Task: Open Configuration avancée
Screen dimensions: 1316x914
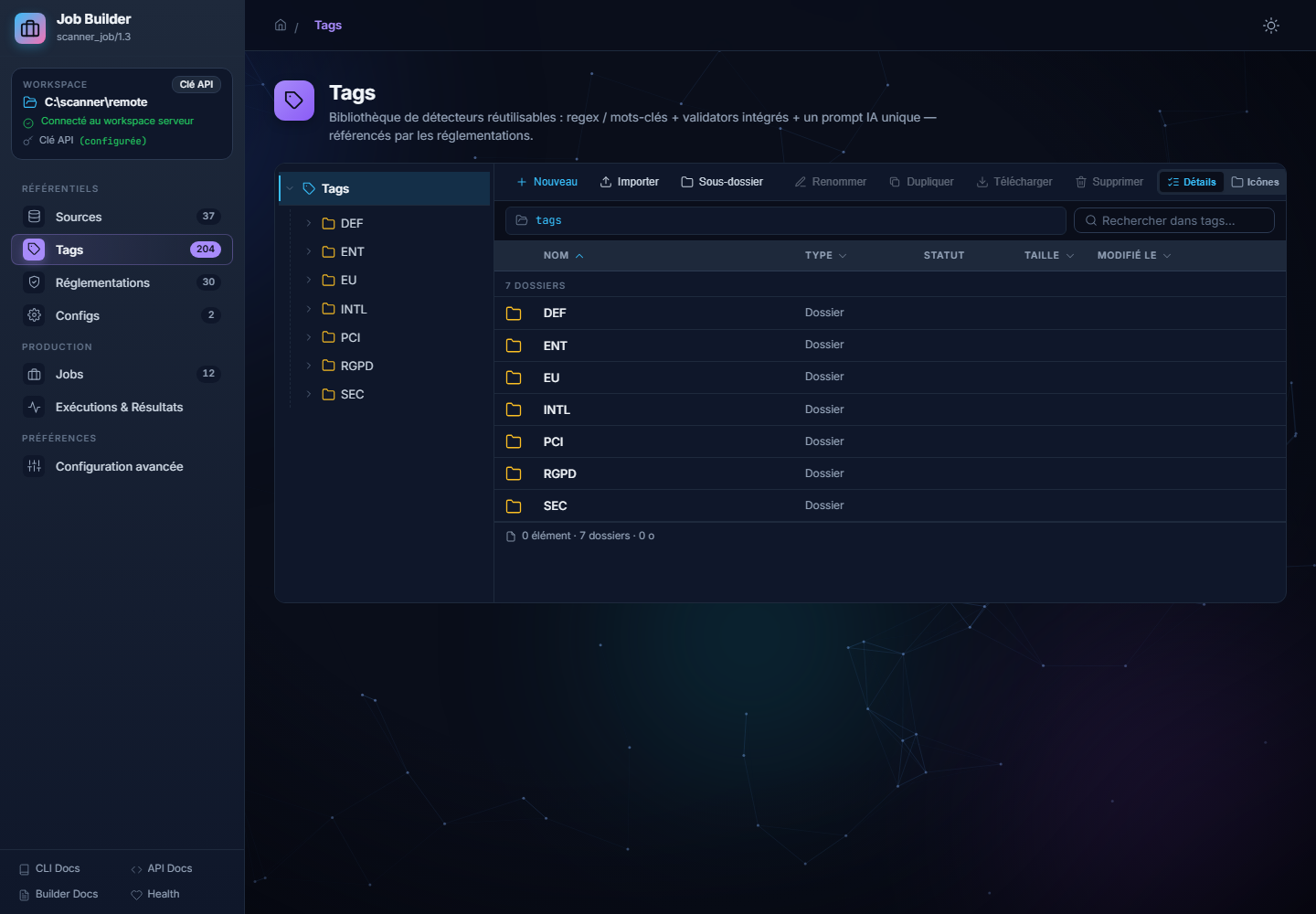Action: click(122, 466)
